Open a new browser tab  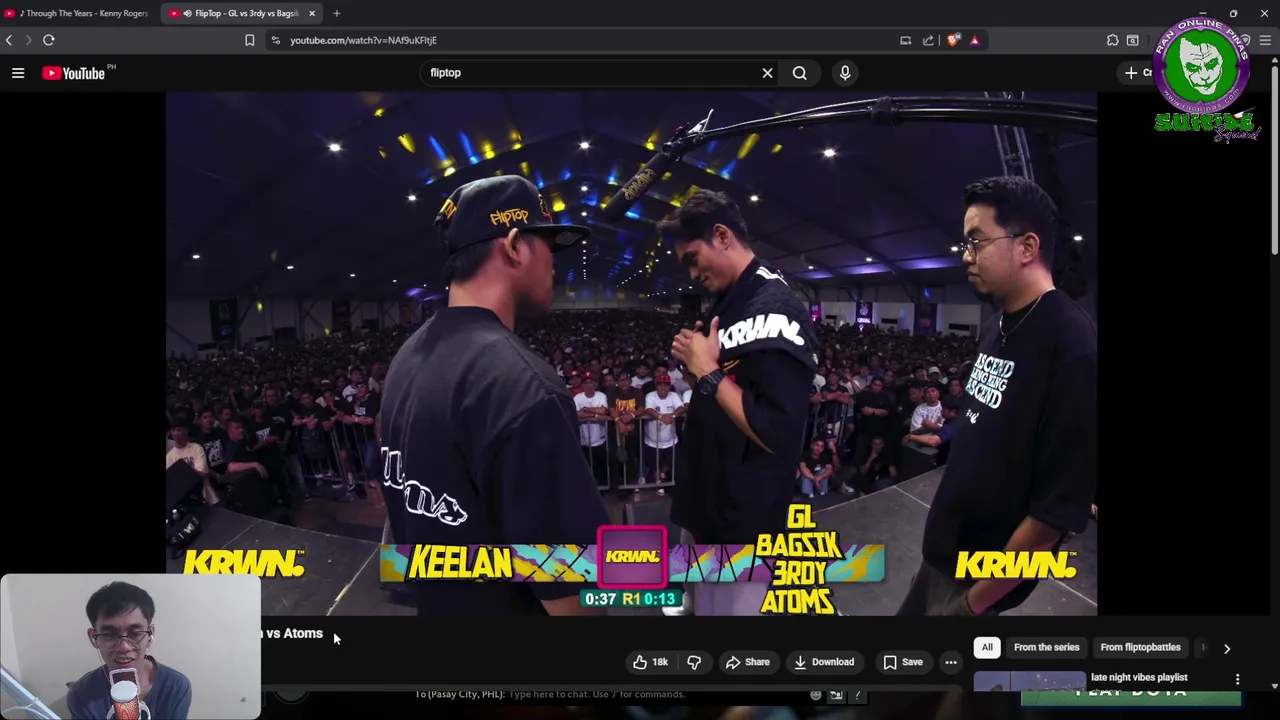pos(337,13)
